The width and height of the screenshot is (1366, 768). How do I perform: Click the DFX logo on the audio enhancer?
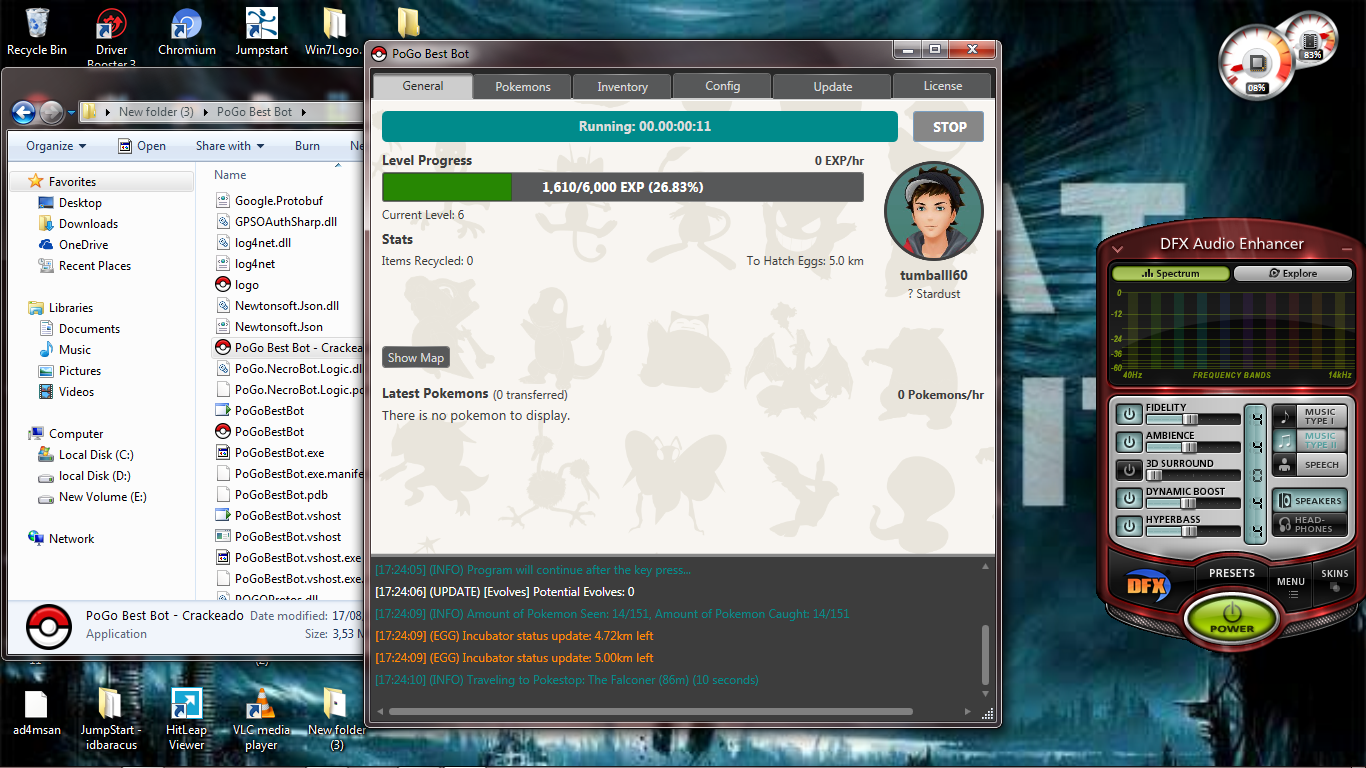(1147, 586)
